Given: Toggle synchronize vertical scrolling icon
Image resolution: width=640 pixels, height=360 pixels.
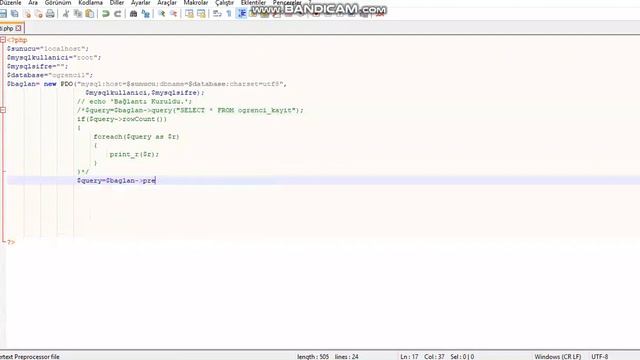Looking at the screenshot, I should click(x=189, y=14).
